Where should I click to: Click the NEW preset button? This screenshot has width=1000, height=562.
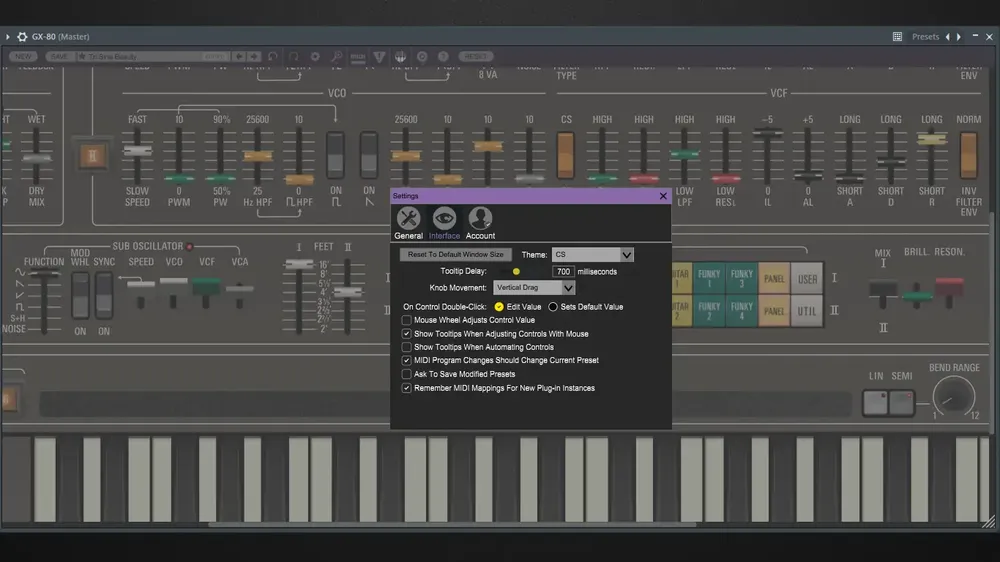(24, 57)
